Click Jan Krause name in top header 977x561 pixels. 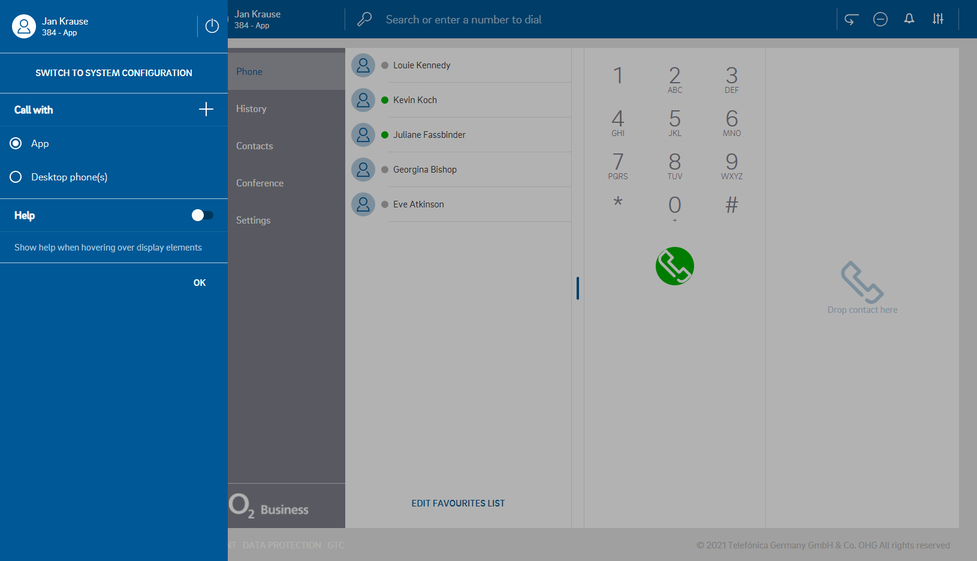pyautogui.click(x=257, y=14)
